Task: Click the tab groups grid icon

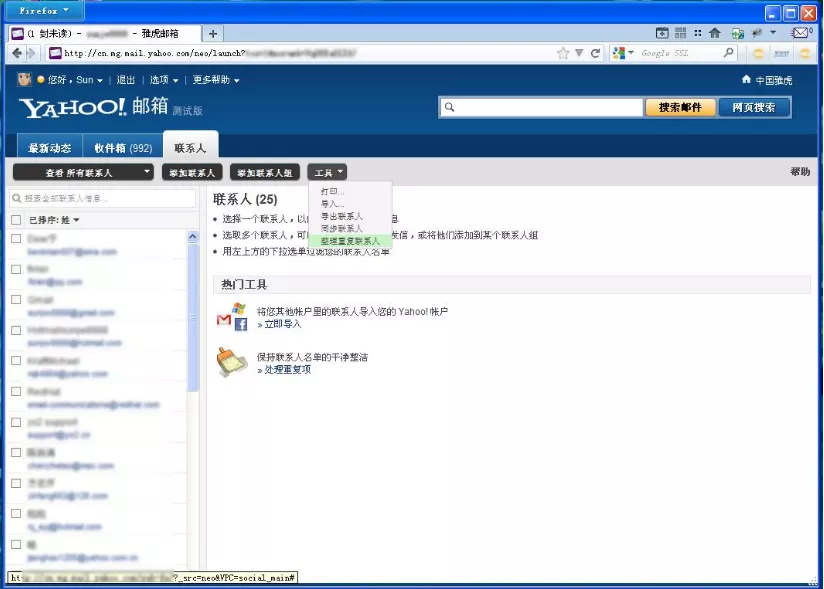Action: [681, 33]
